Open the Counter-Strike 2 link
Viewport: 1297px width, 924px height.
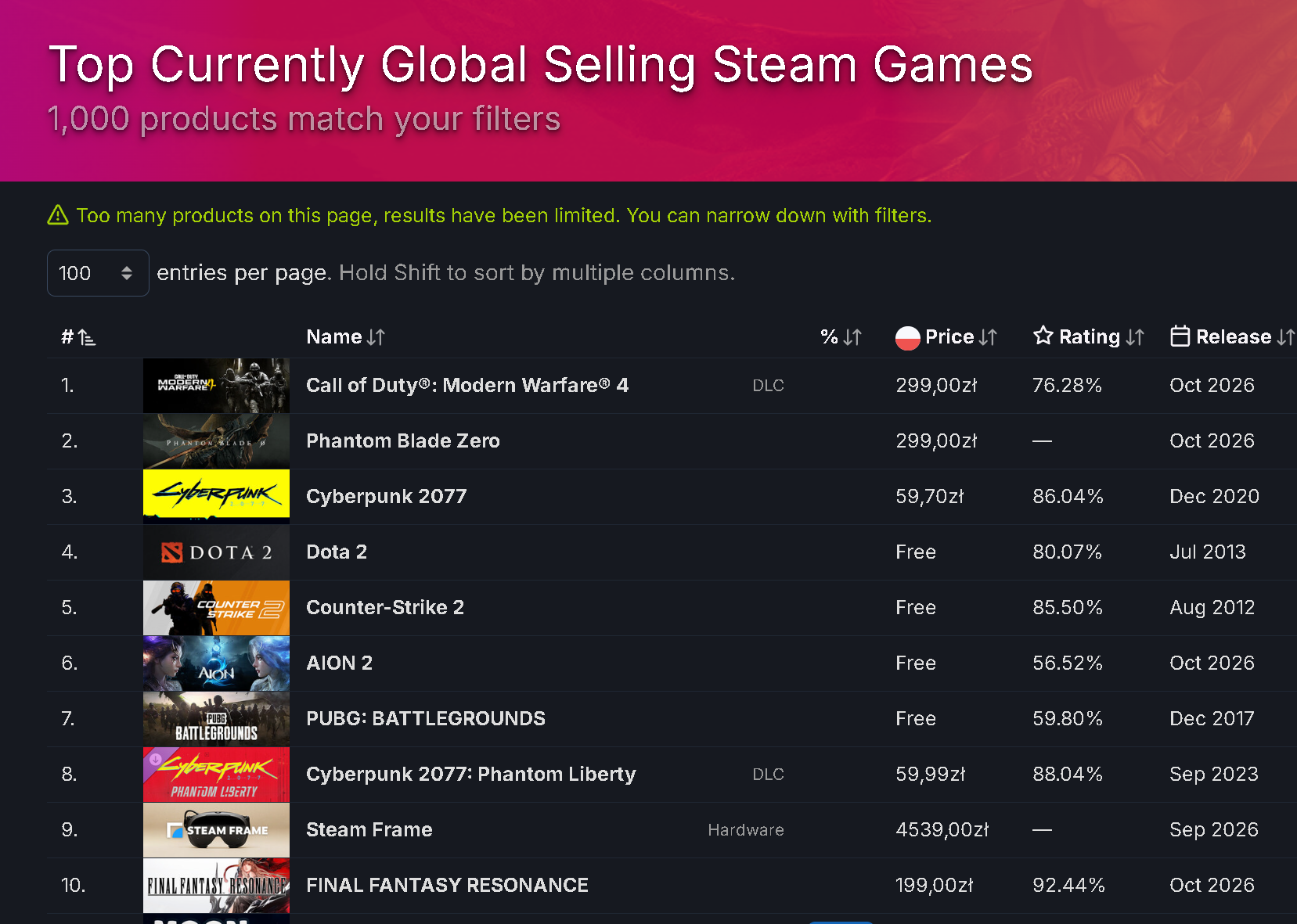coord(385,607)
